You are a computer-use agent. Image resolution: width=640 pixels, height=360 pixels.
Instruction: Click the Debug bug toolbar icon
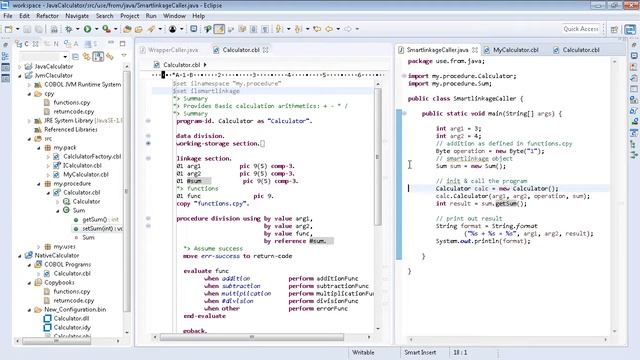69,29
